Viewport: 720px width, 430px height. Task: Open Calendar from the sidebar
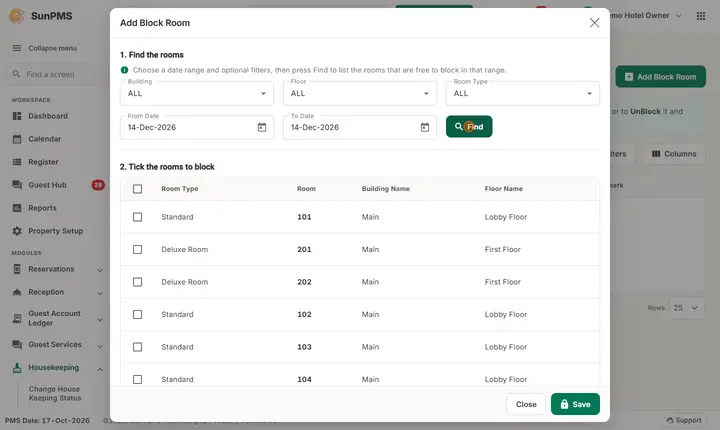click(45, 139)
